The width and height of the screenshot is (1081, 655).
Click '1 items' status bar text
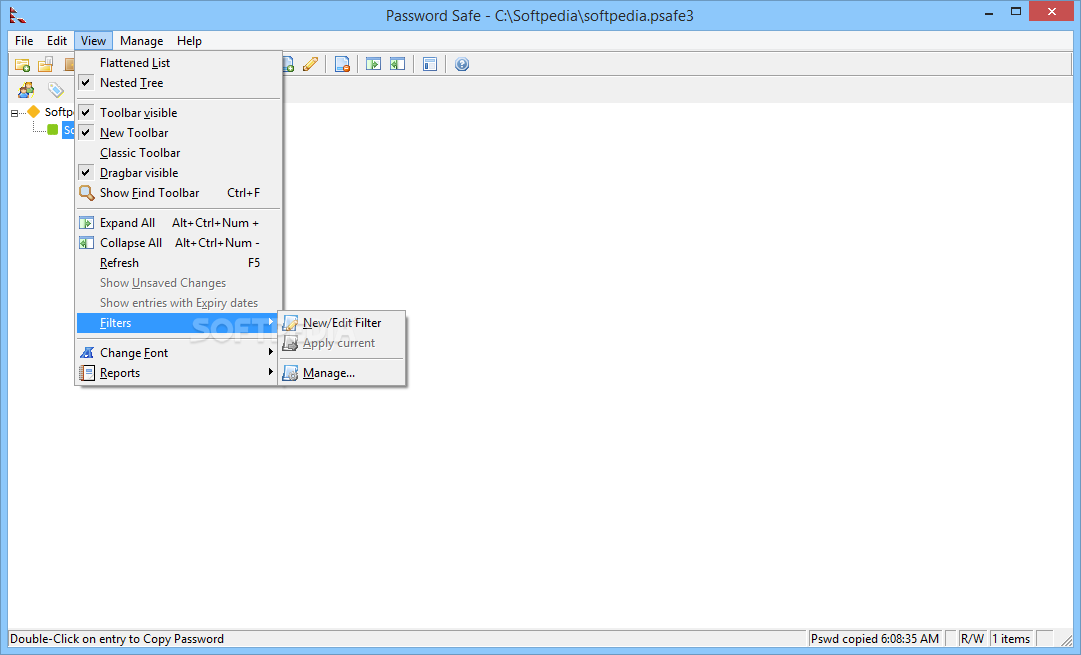(x=1011, y=638)
